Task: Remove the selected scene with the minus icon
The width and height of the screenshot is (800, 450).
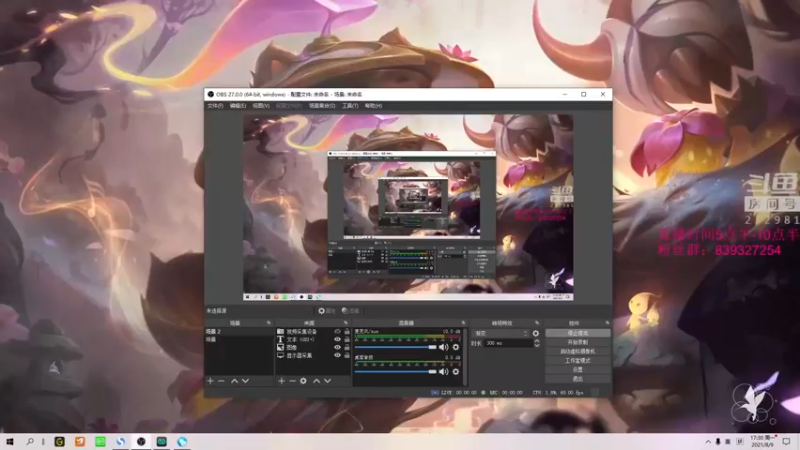Action: click(221, 381)
